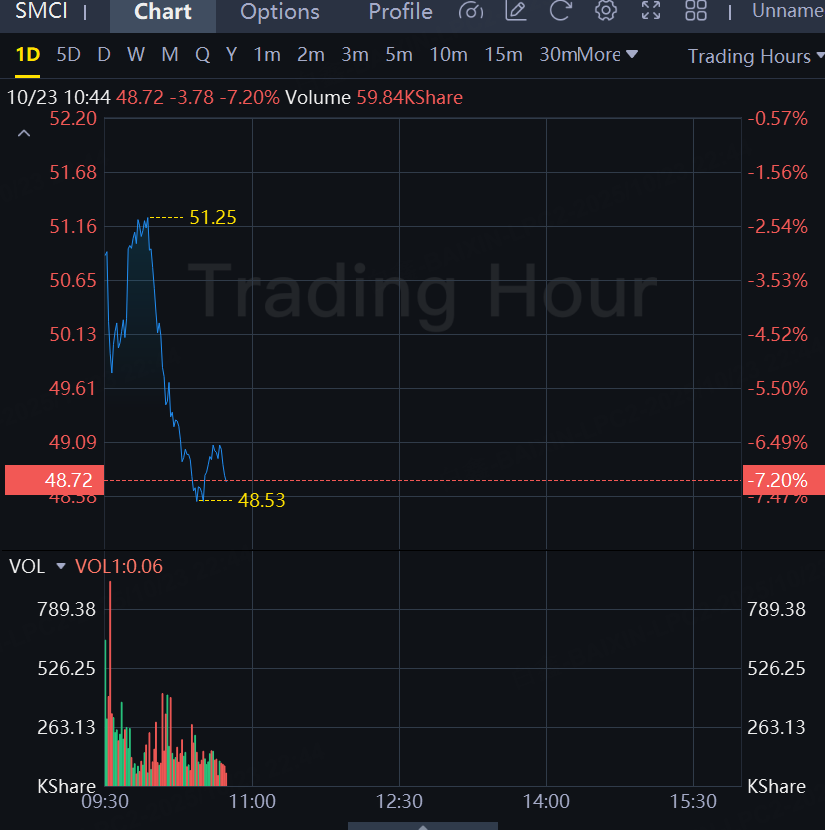Select the drawing pencil edit icon
The height and width of the screenshot is (830, 825).
coord(516,11)
